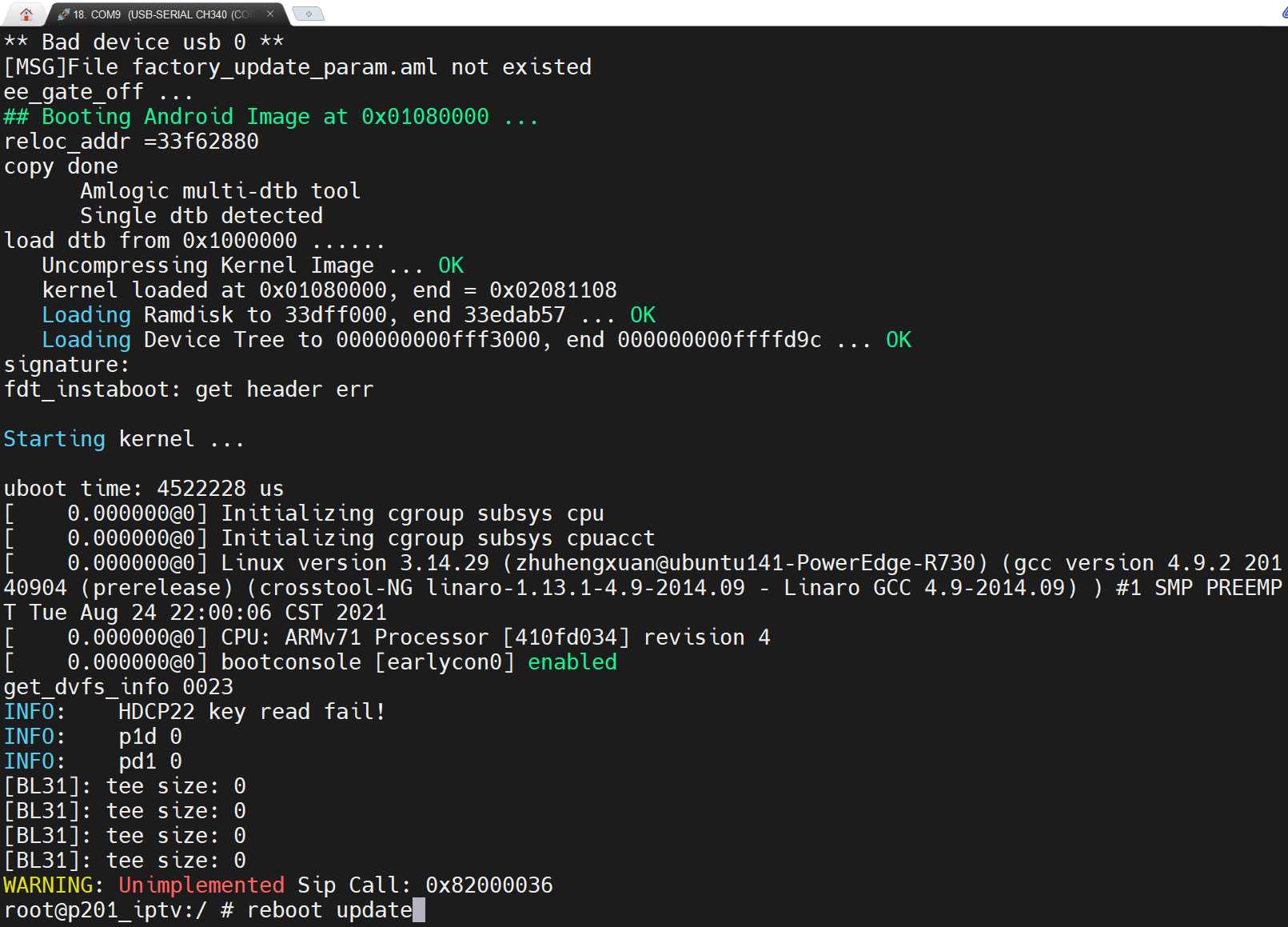Close the COM9 USB-SERIAL tab
This screenshot has height=927, width=1288.
270,14
